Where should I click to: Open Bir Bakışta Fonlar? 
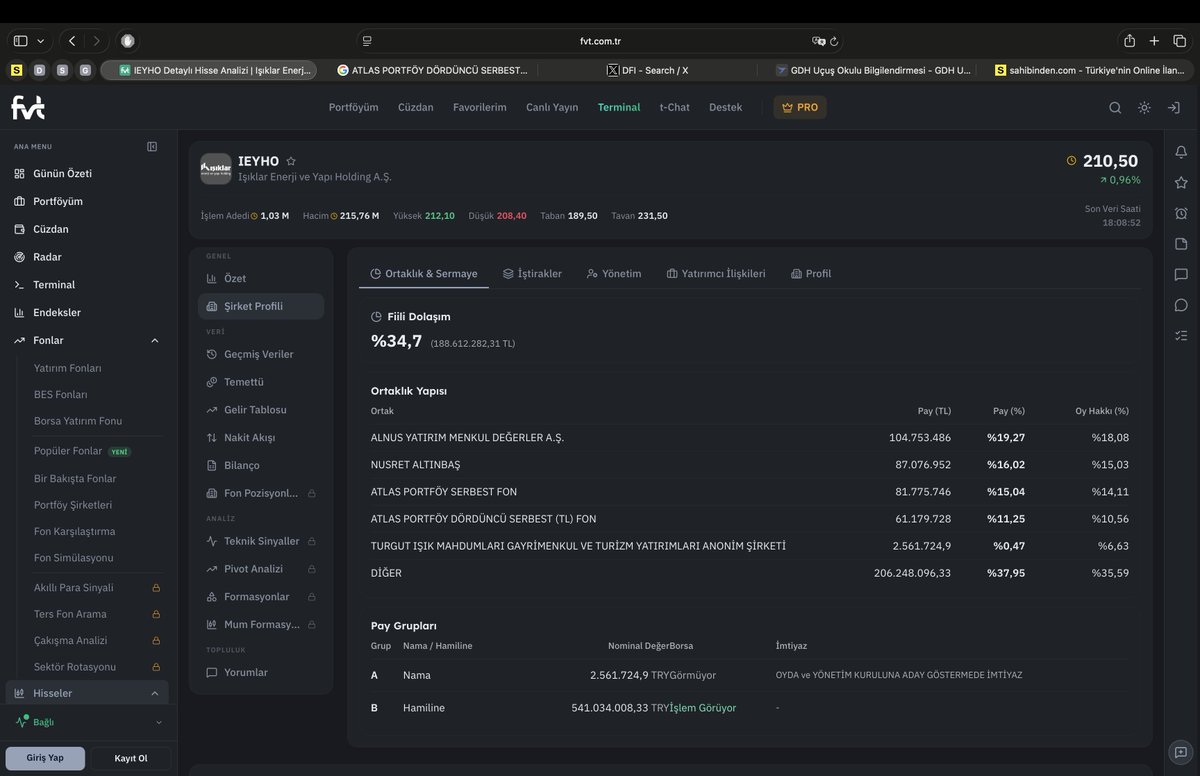[x=75, y=479]
